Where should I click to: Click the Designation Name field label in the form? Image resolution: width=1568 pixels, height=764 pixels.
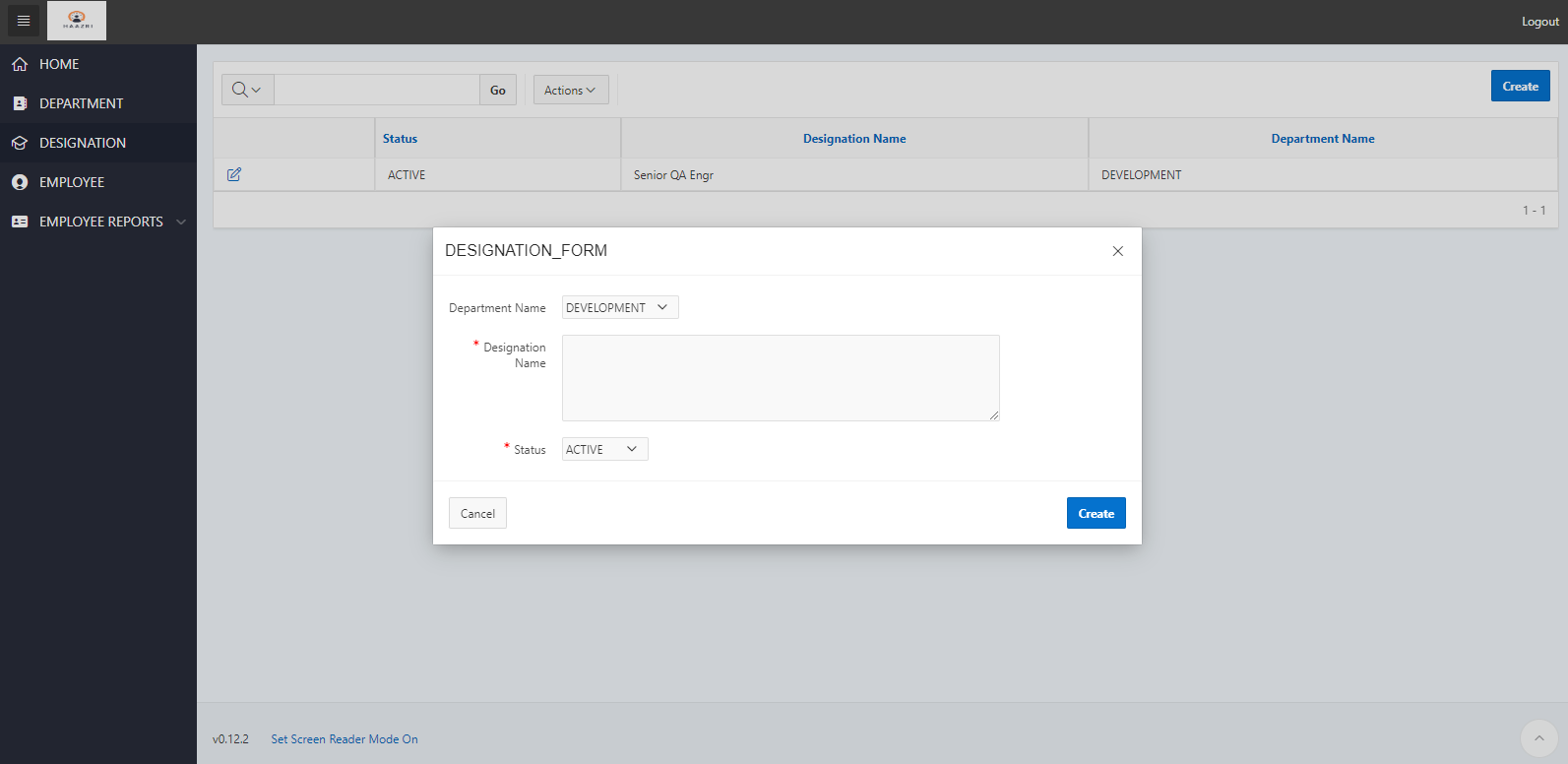pyautogui.click(x=515, y=355)
